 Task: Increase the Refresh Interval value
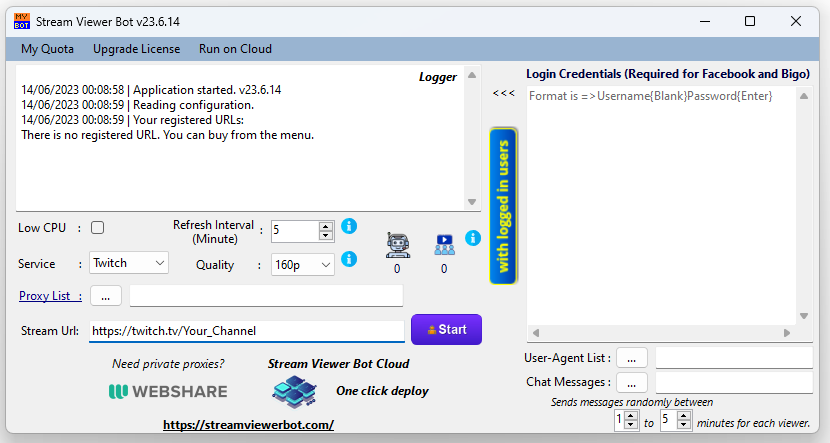pyautogui.click(x=326, y=227)
